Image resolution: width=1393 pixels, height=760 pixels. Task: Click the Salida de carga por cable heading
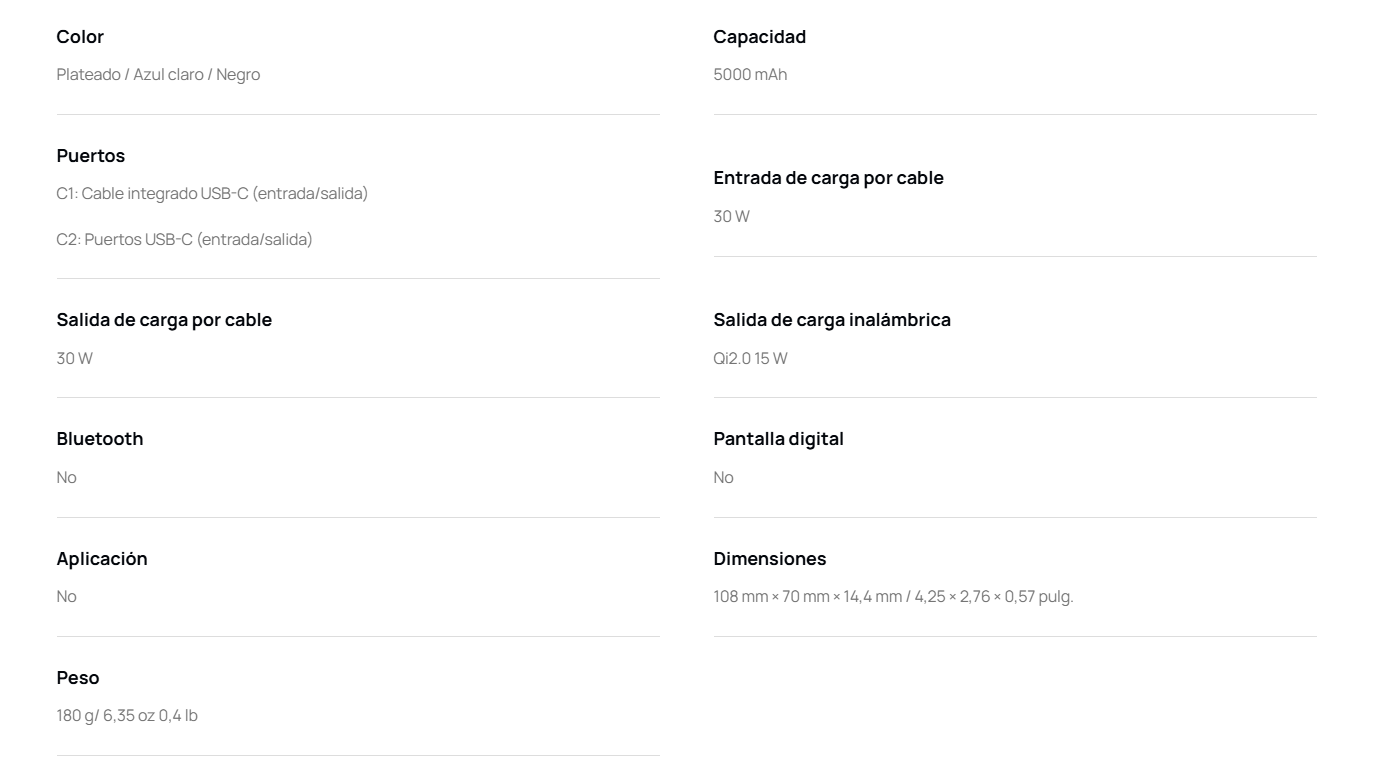pyautogui.click(x=164, y=320)
